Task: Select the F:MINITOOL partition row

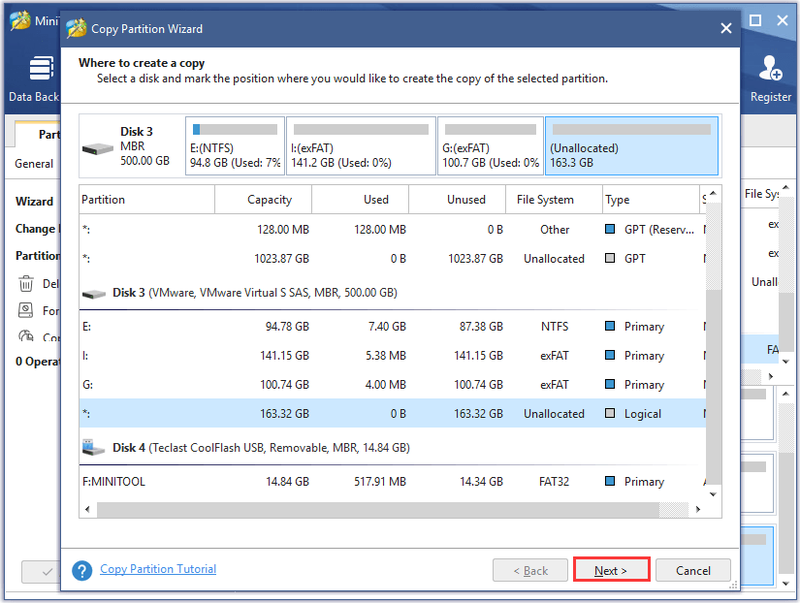Action: click(x=392, y=482)
